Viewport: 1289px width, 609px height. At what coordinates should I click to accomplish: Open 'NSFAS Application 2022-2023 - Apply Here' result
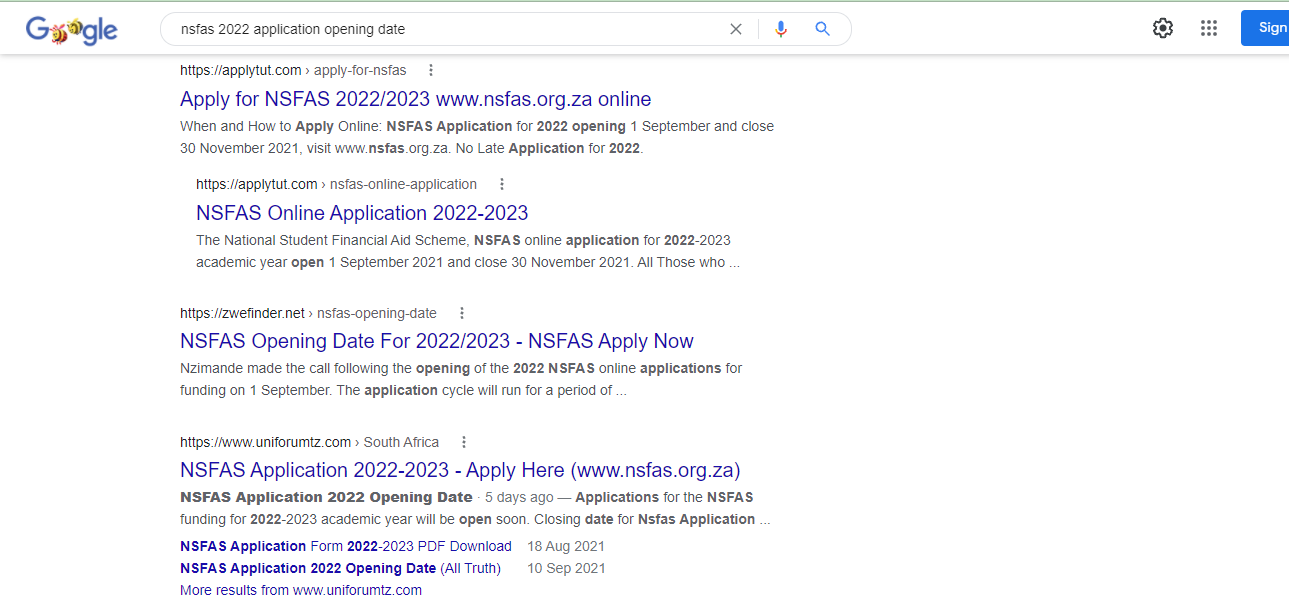(x=460, y=470)
